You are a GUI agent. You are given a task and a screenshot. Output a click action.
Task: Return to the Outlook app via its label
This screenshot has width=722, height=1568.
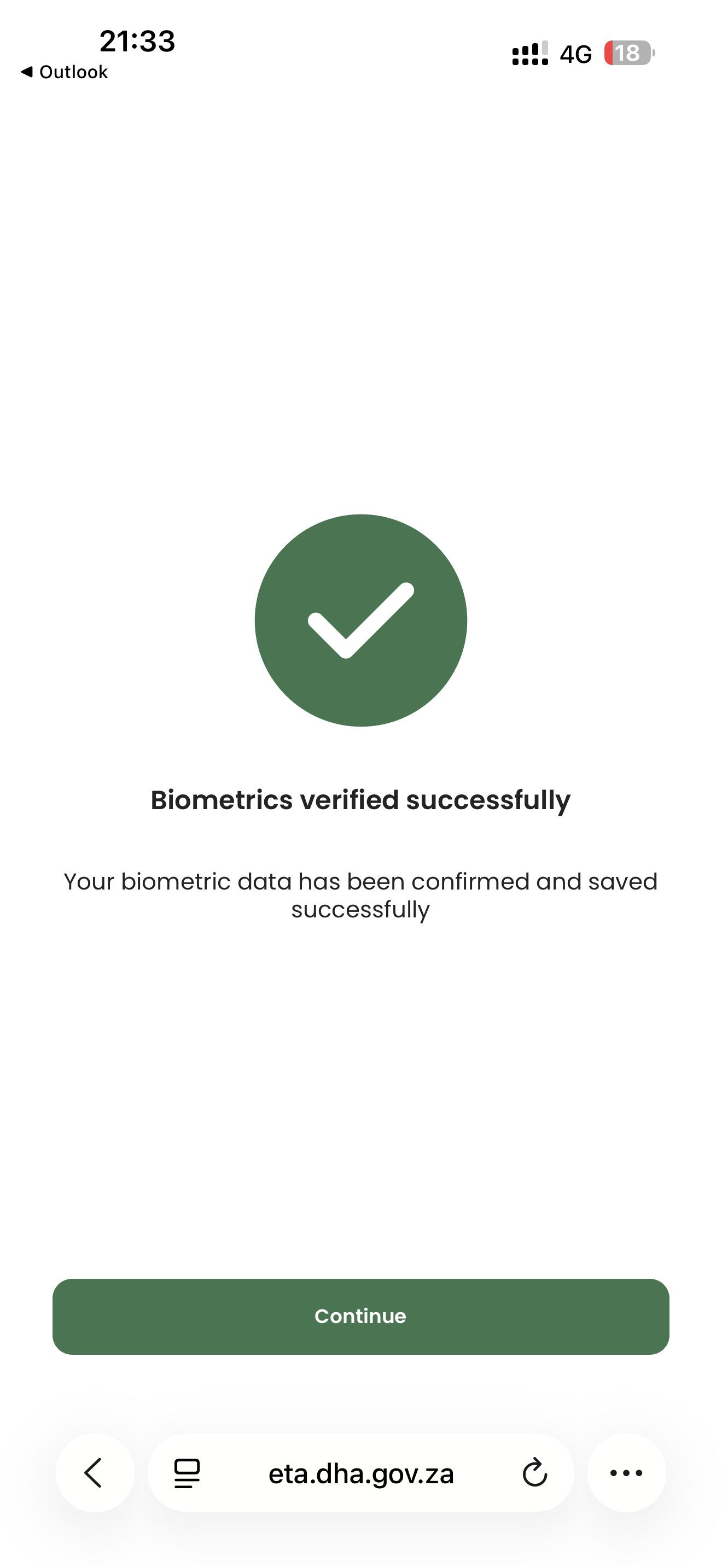[73, 72]
